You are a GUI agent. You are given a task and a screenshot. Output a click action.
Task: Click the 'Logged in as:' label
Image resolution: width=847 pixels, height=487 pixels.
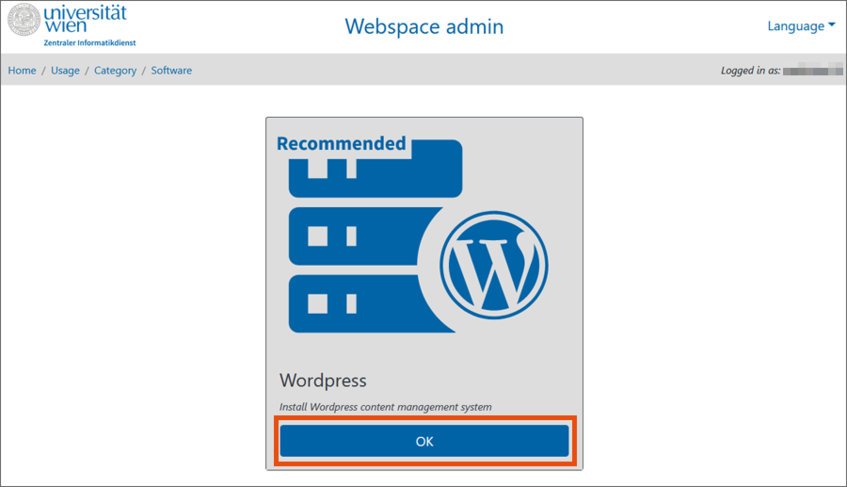point(750,70)
